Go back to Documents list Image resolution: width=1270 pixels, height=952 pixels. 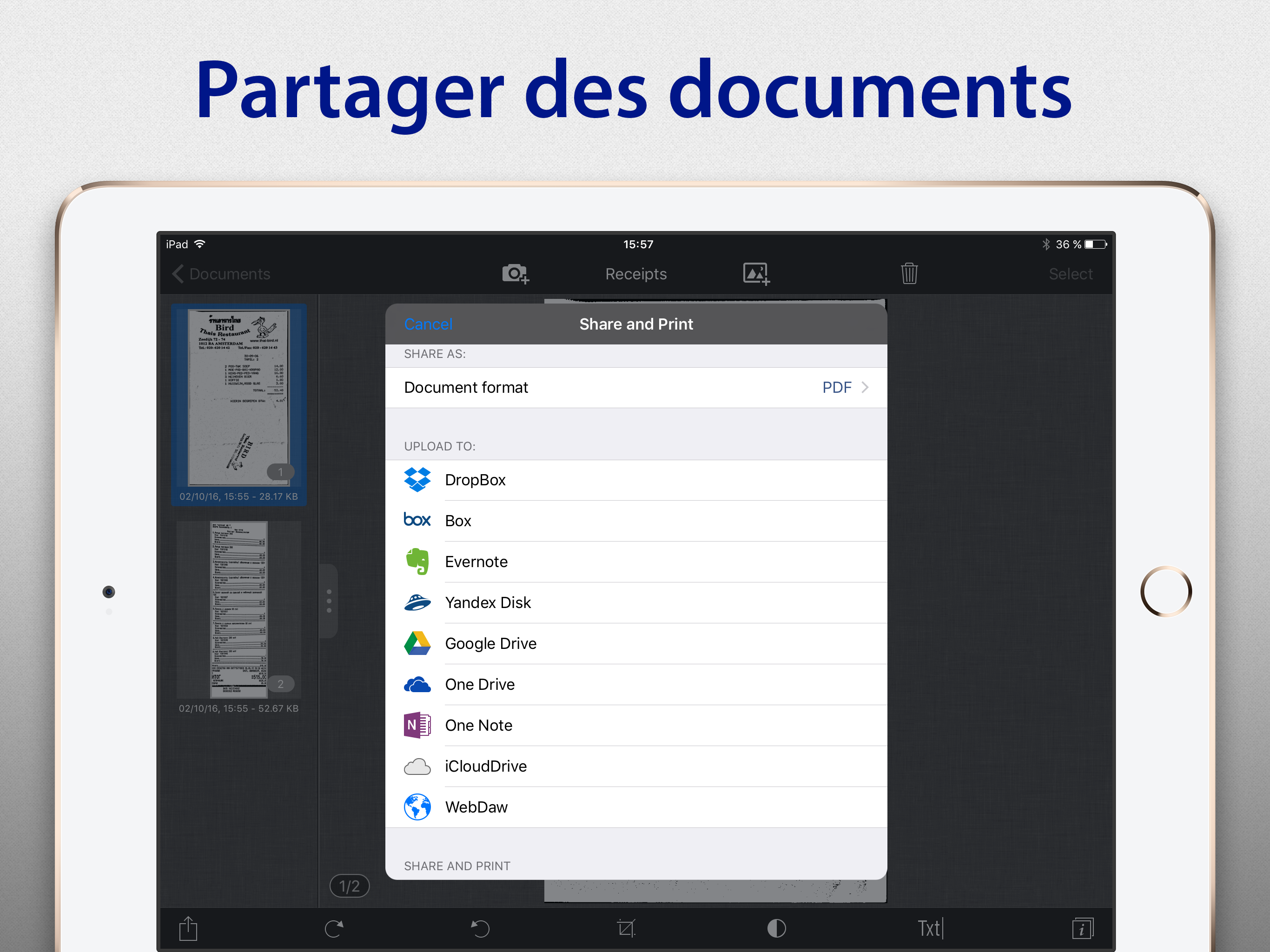click(222, 274)
